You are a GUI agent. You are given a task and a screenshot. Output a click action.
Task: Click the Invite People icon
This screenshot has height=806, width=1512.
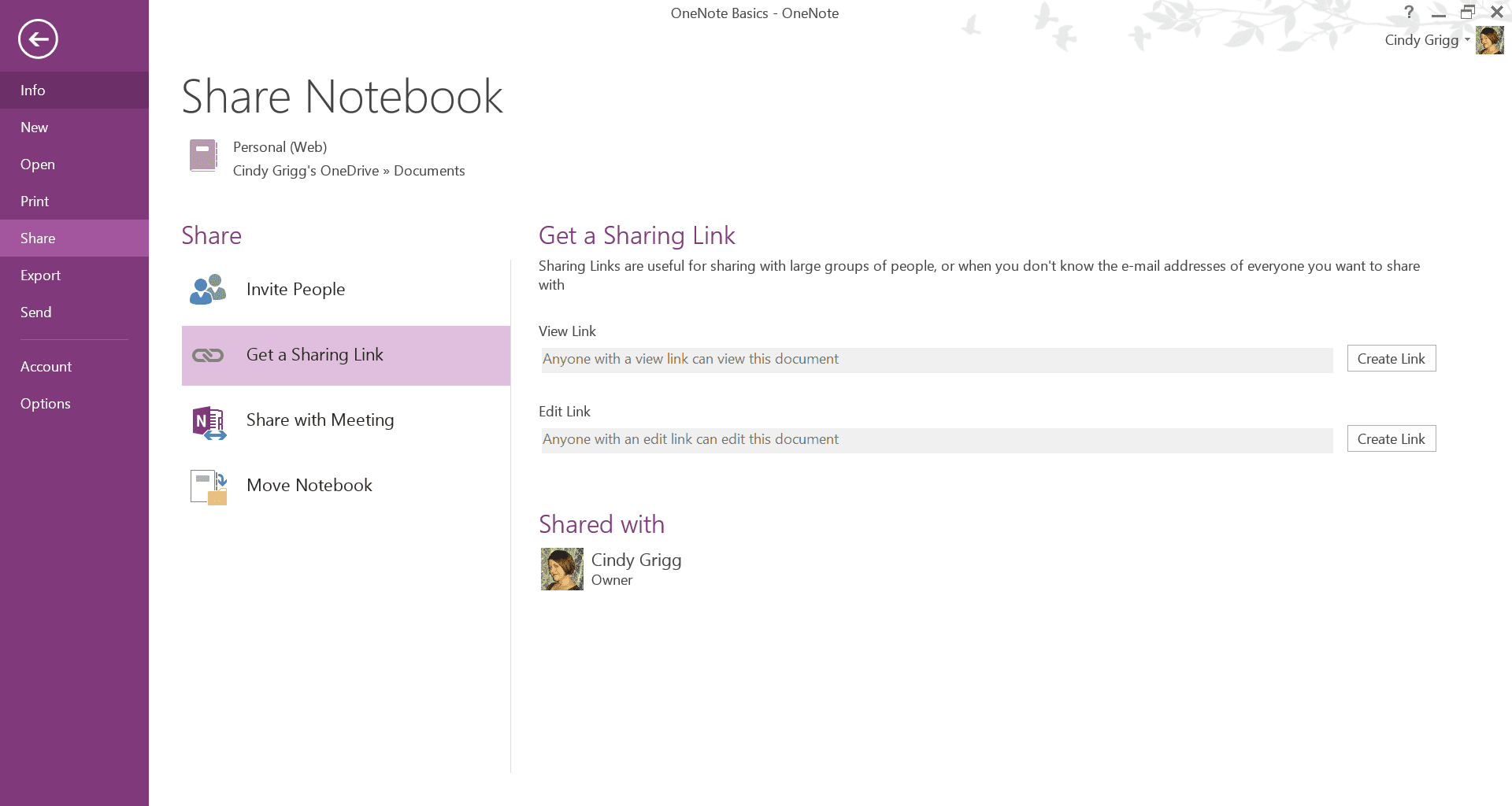point(208,290)
